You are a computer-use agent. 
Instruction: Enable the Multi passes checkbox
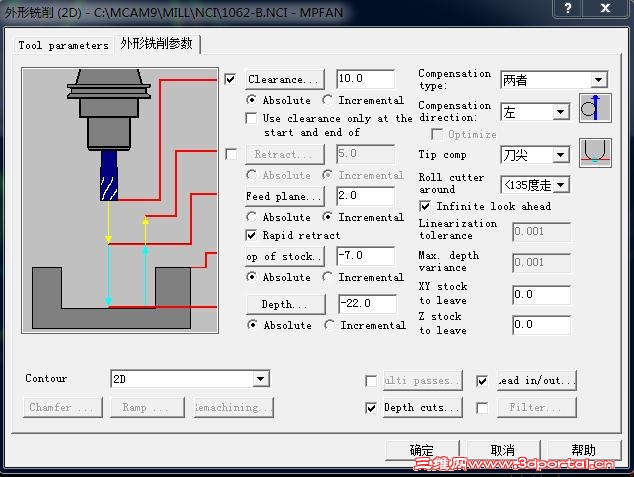point(371,381)
